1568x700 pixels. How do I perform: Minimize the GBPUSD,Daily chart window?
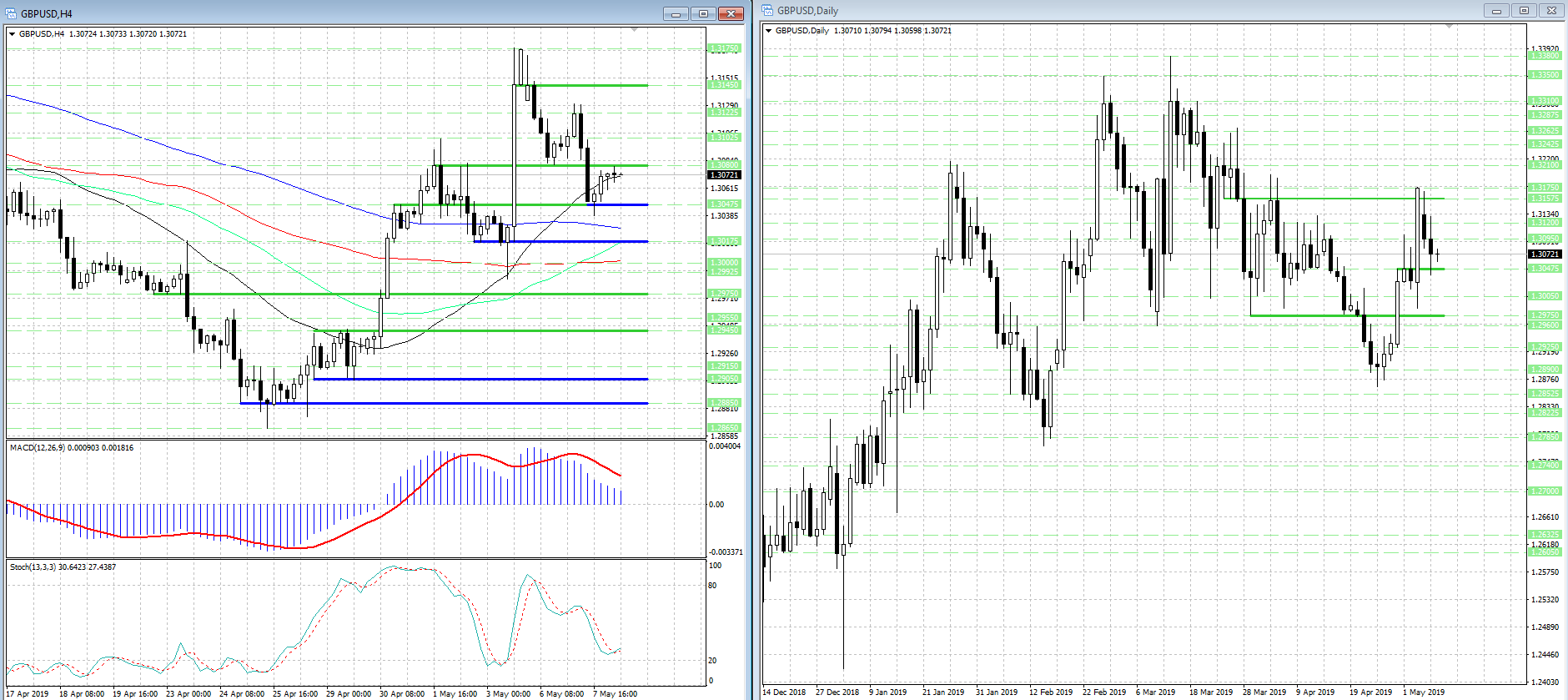click(x=1496, y=11)
